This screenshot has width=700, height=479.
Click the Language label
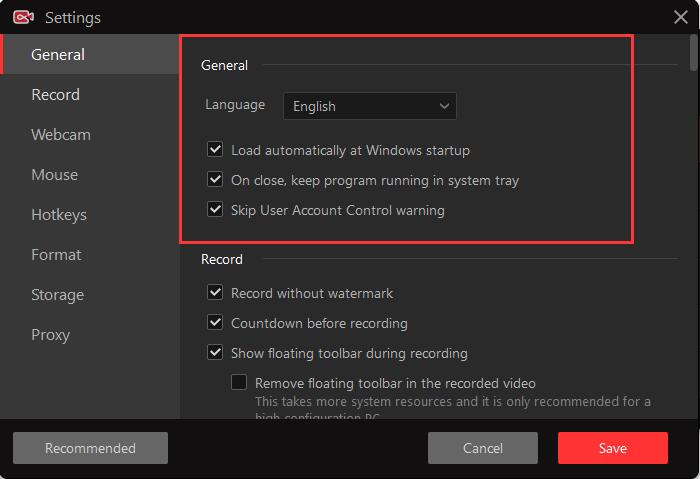point(235,105)
